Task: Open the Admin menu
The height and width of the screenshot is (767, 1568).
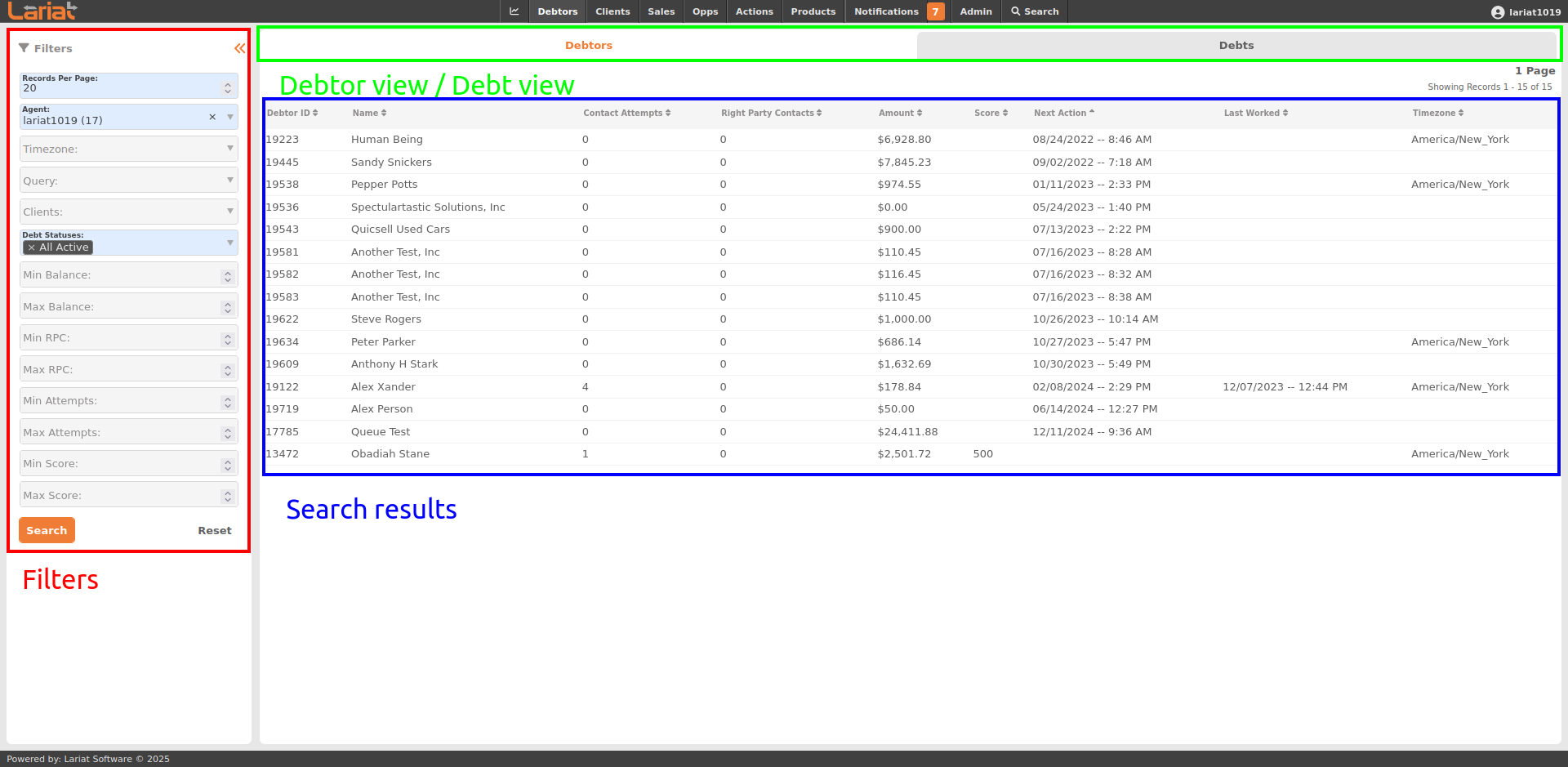Action: pyautogui.click(x=975, y=11)
